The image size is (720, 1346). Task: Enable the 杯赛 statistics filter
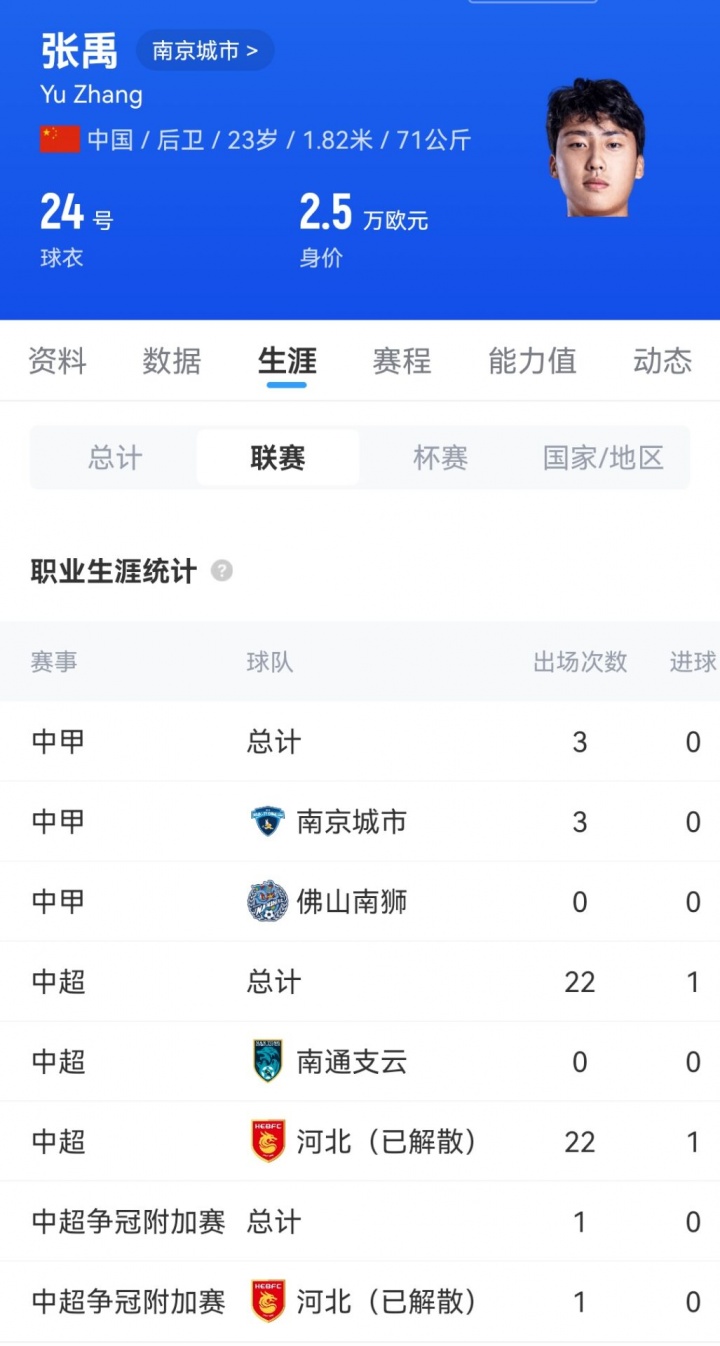tap(438, 457)
